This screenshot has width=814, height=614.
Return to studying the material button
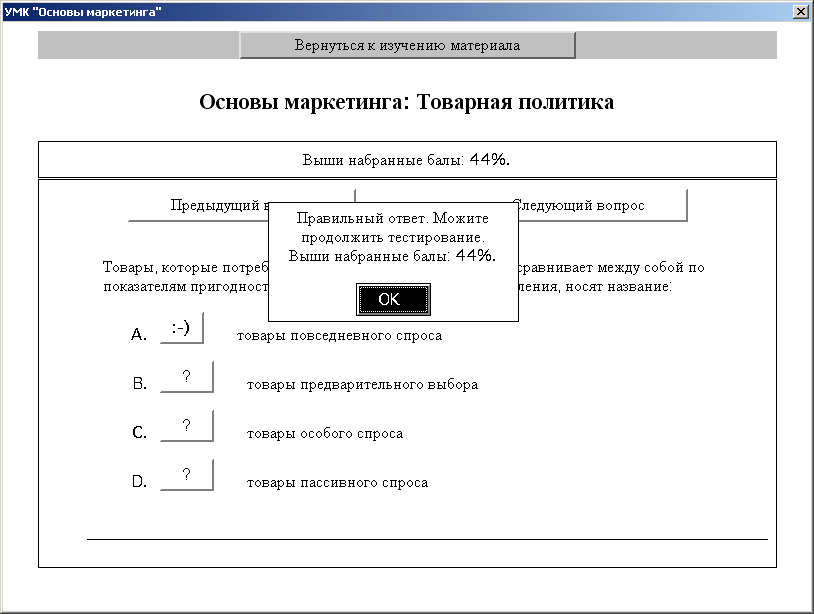[x=407, y=45]
